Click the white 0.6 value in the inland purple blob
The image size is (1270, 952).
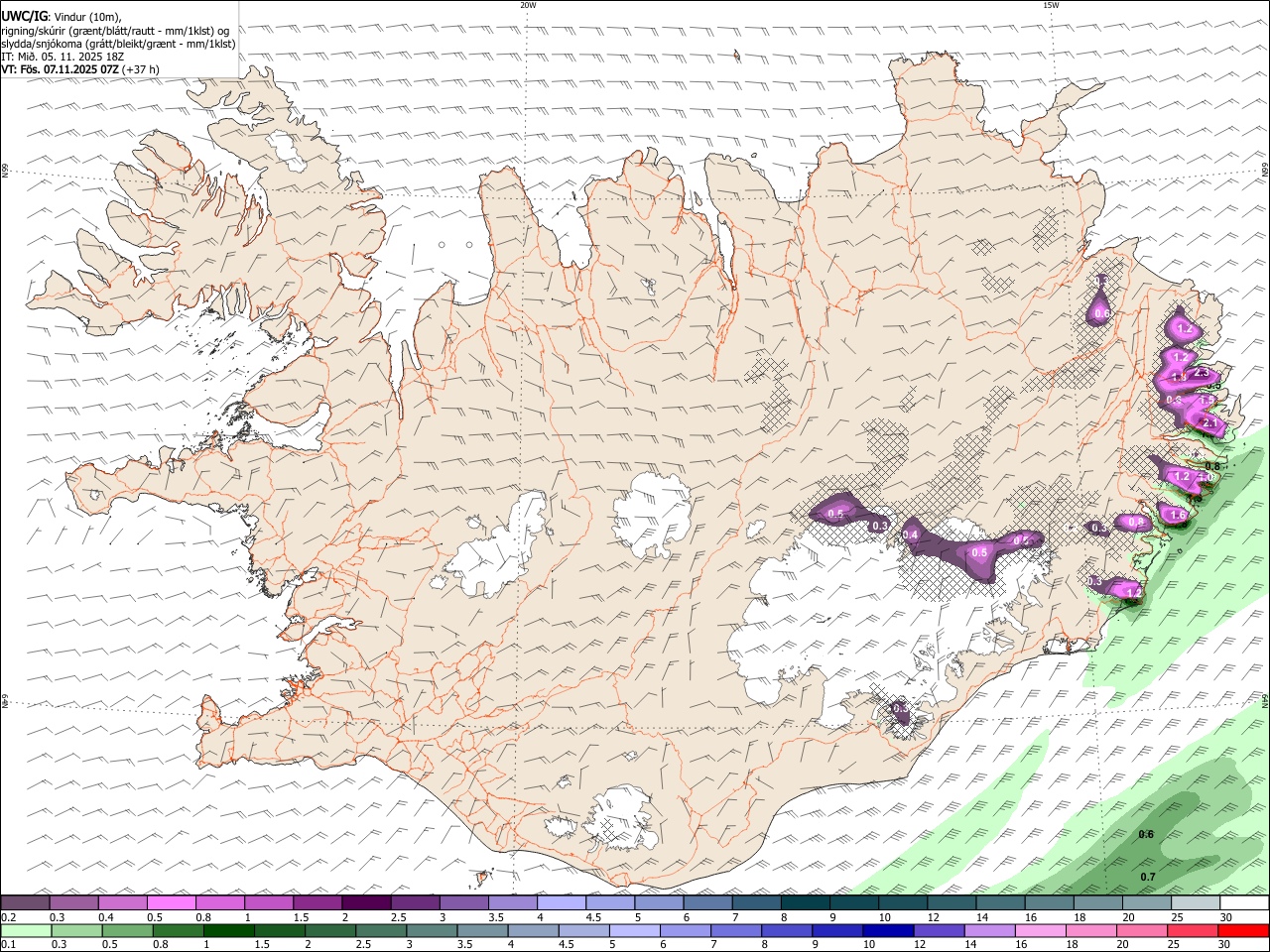tap(1100, 314)
